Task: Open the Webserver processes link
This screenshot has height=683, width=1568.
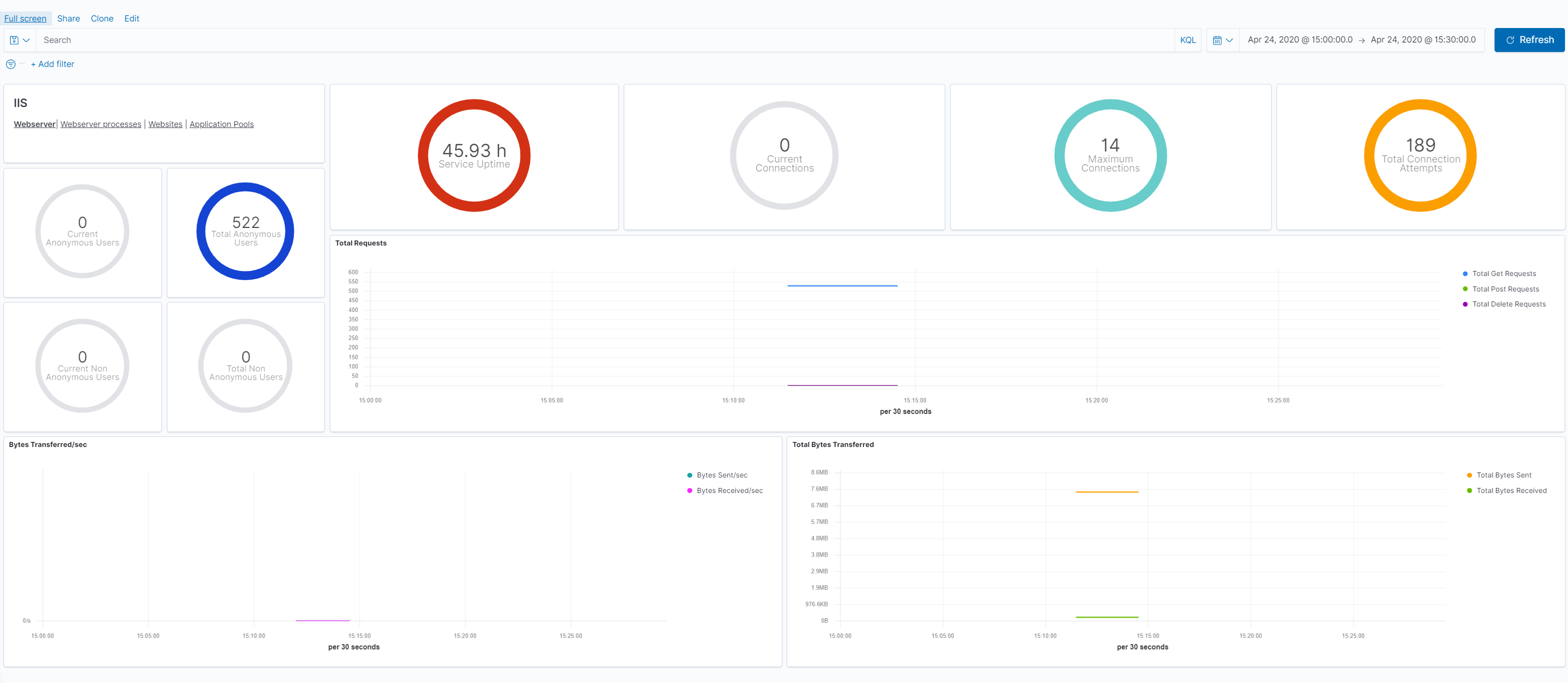Action: point(100,123)
